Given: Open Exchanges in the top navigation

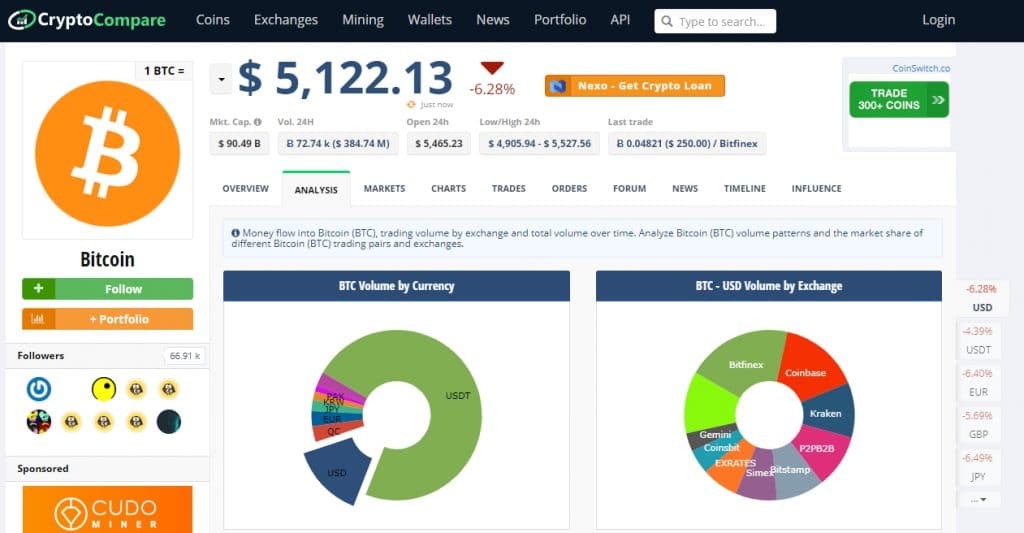Looking at the screenshot, I should click(x=285, y=20).
